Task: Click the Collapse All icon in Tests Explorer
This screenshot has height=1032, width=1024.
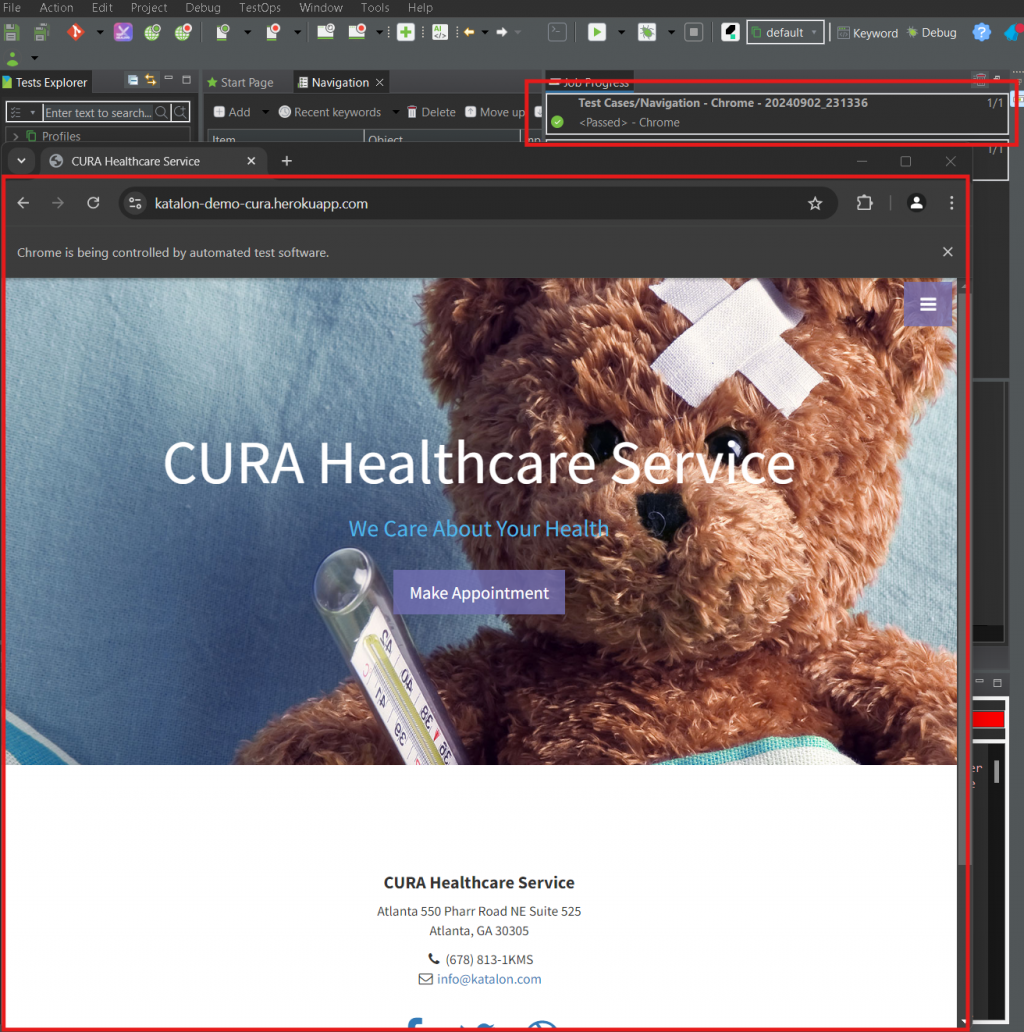Action: pyautogui.click(x=133, y=80)
